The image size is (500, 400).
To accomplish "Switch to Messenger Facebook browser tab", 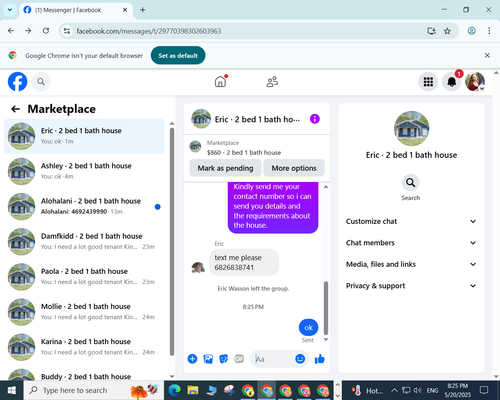I will [x=76, y=10].
